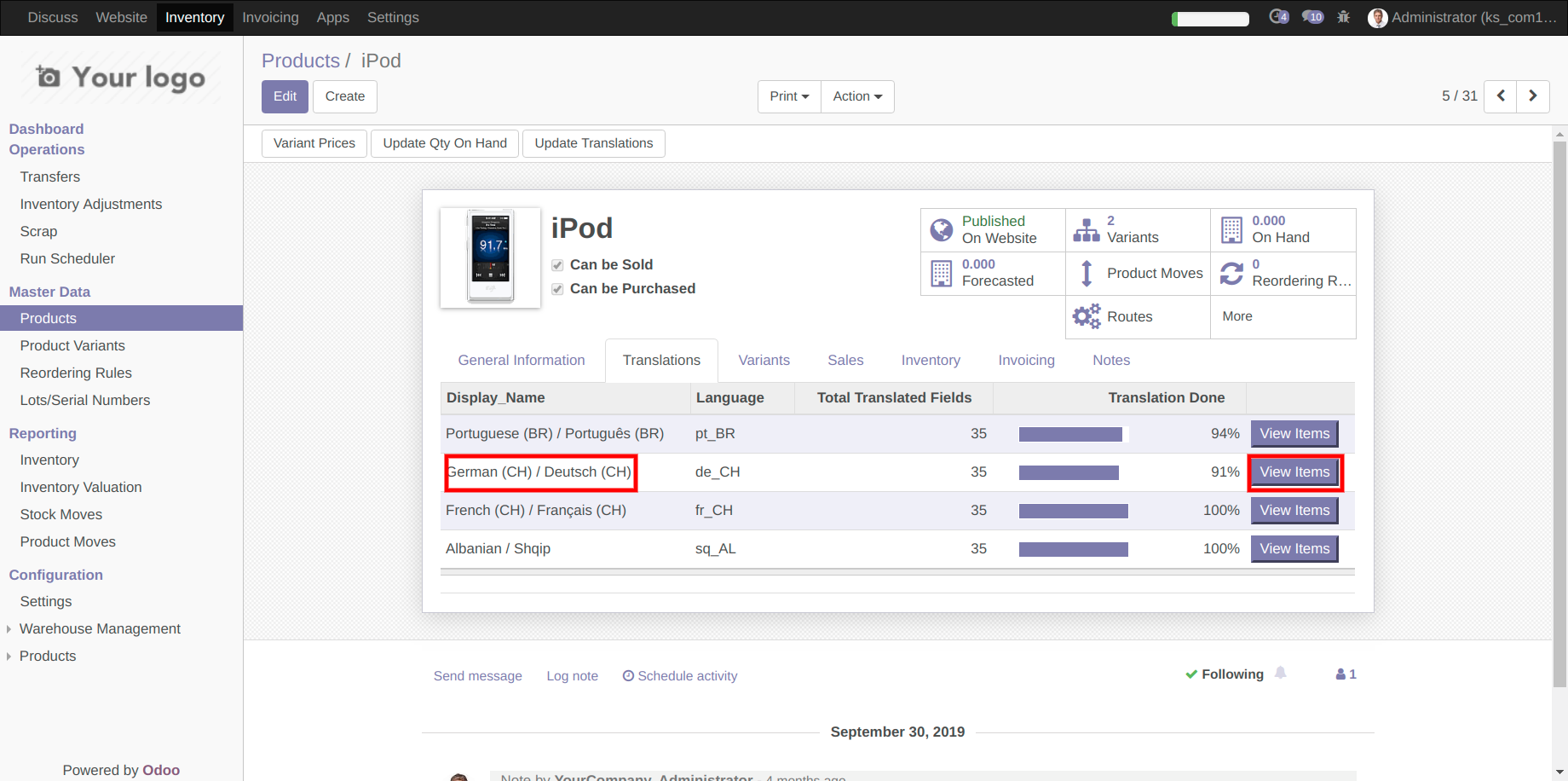Click the Schedule activity clock icon
The height and width of the screenshot is (781, 1568).
coord(628,676)
